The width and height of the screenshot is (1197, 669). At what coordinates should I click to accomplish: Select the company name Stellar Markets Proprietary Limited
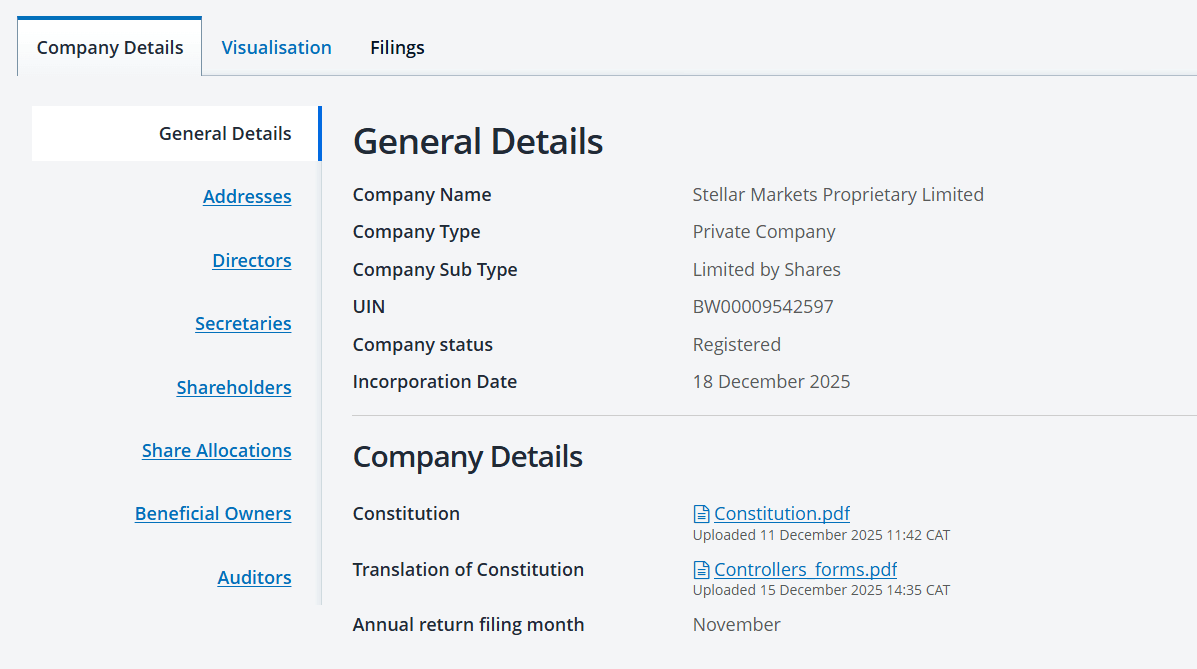pyautogui.click(x=838, y=195)
